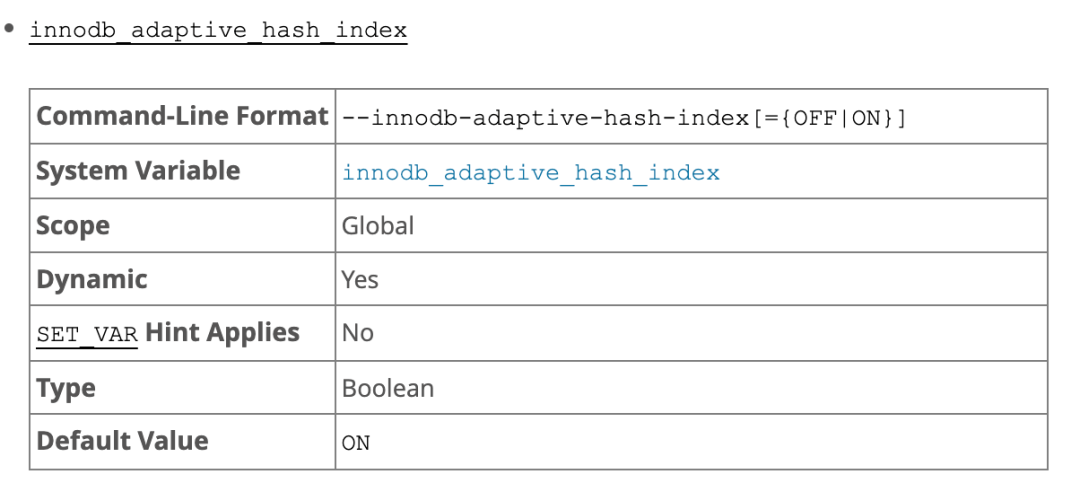This screenshot has width=1080, height=483.
Task: Select the Global scope value
Action: (x=378, y=226)
